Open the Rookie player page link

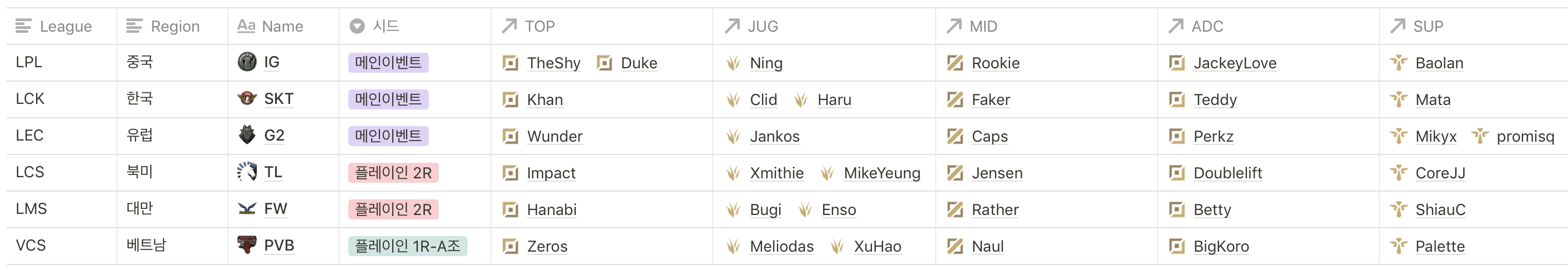coord(995,63)
